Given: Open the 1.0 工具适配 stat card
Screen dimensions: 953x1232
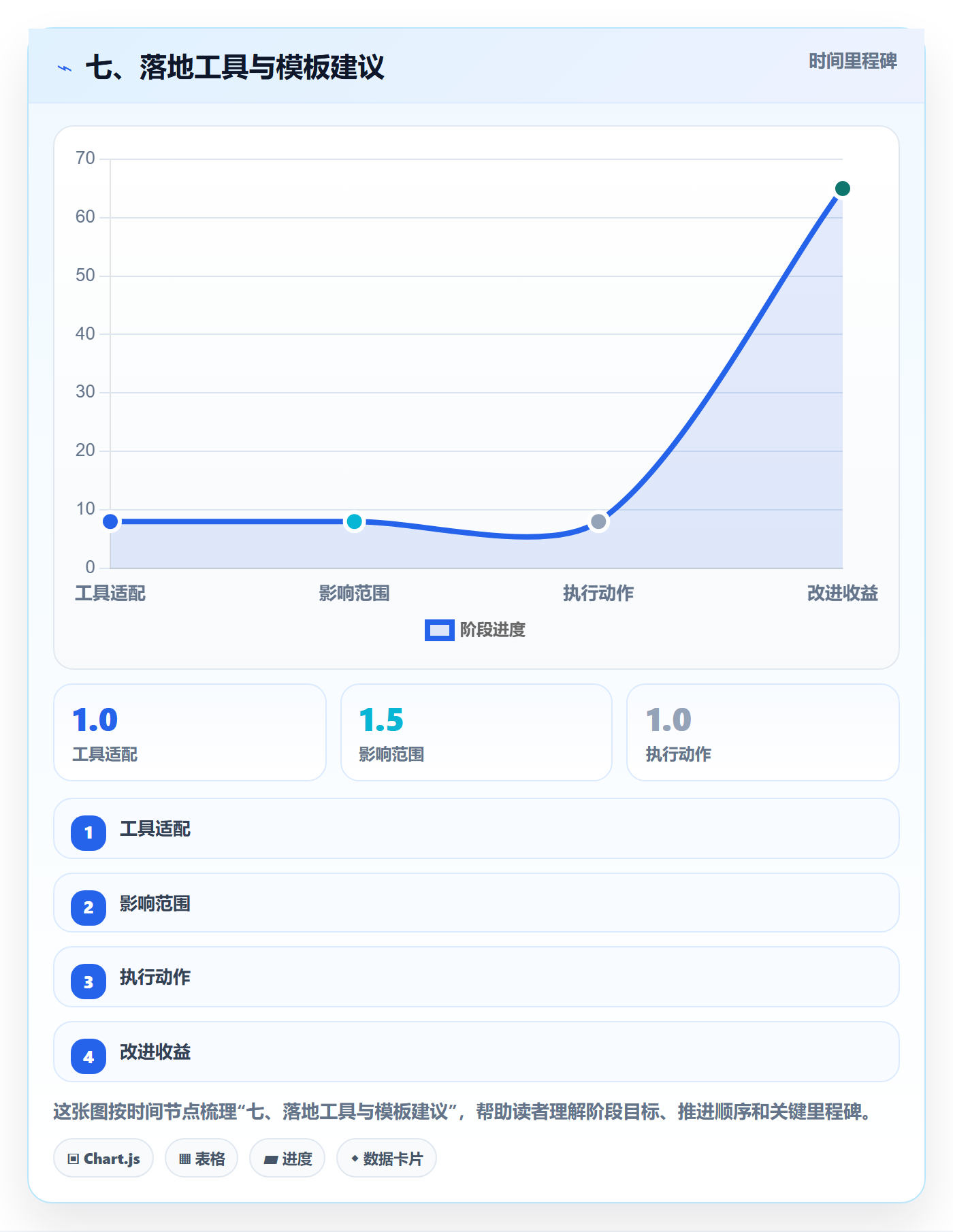Looking at the screenshot, I should 190,732.
